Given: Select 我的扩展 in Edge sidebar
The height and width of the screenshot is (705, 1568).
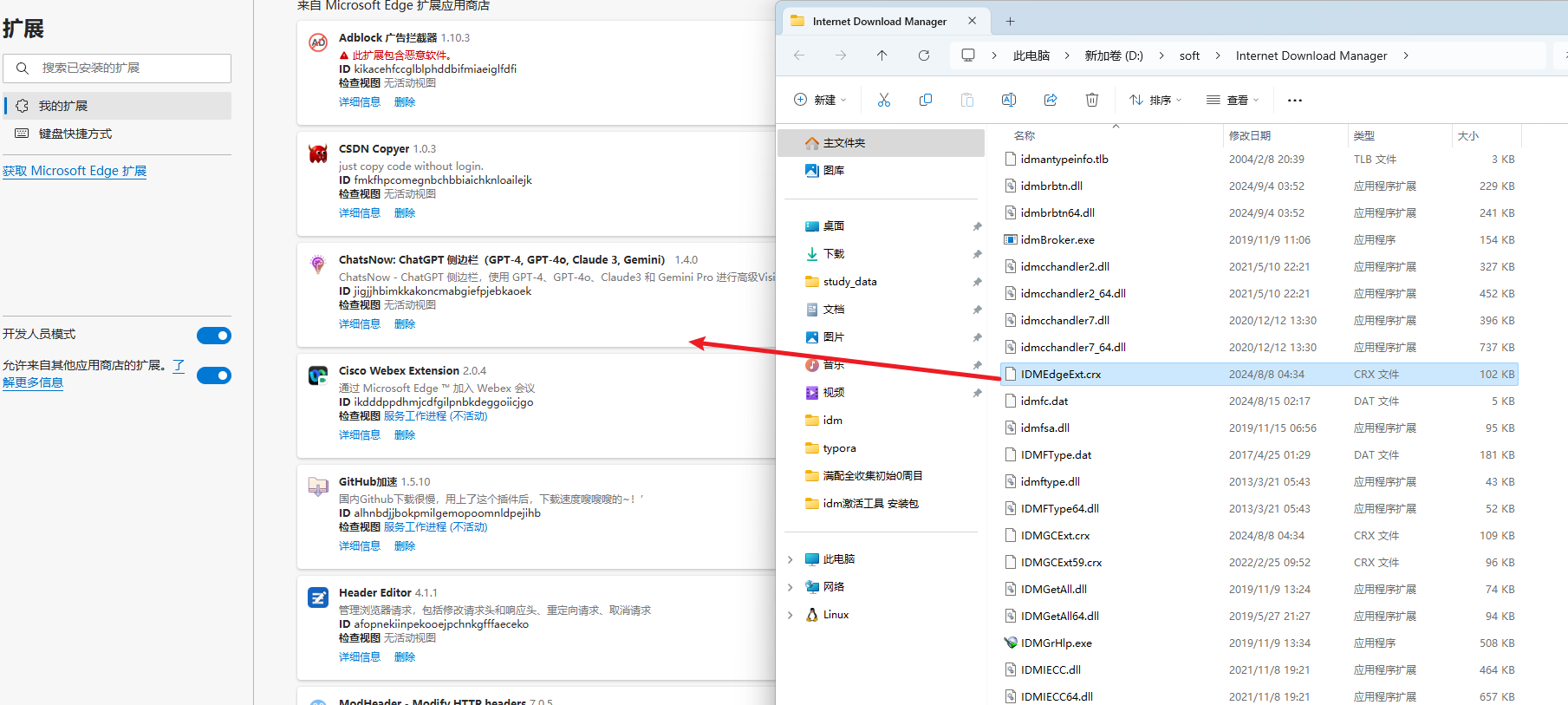Looking at the screenshot, I should click(117, 106).
